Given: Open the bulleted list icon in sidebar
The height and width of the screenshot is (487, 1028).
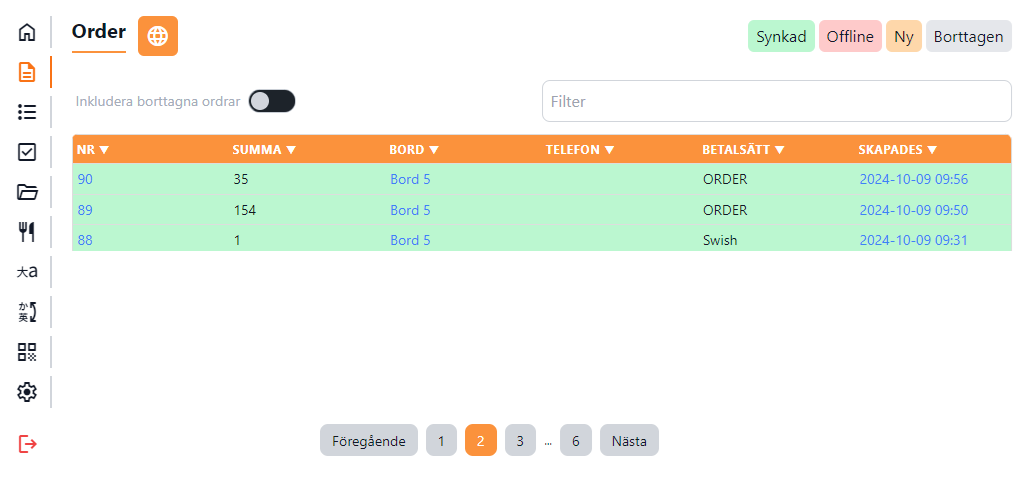Looking at the screenshot, I should pyautogui.click(x=27, y=112).
